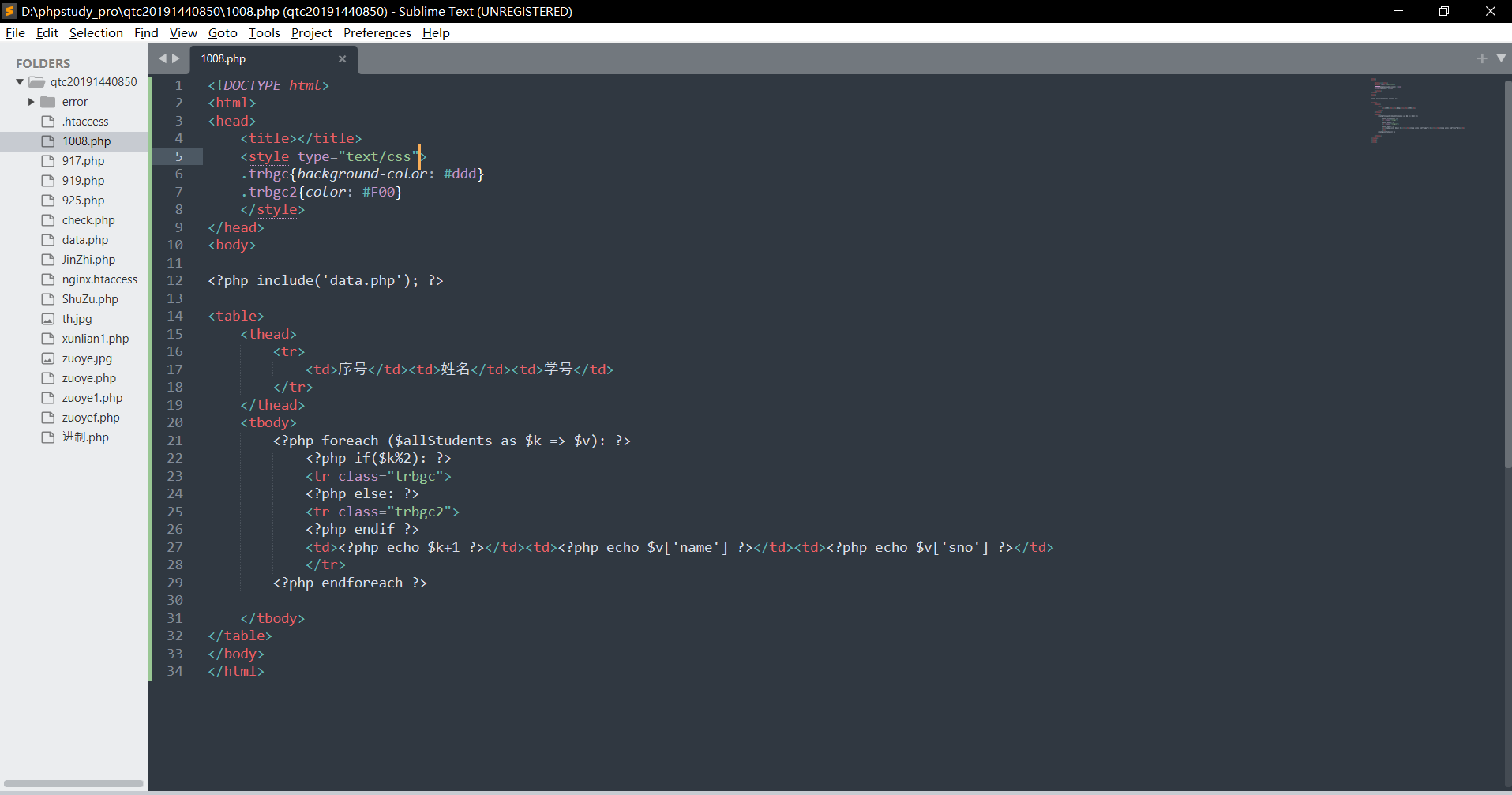Click the <table> tag on line 14
Viewport: 1512px width, 795px height.
[236, 316]
